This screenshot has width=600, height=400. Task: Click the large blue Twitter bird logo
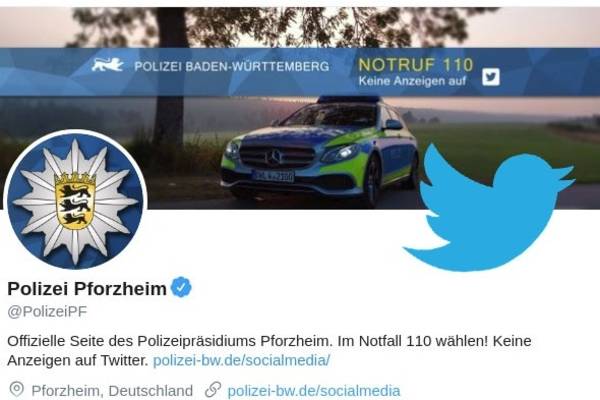tap(489, 207)
